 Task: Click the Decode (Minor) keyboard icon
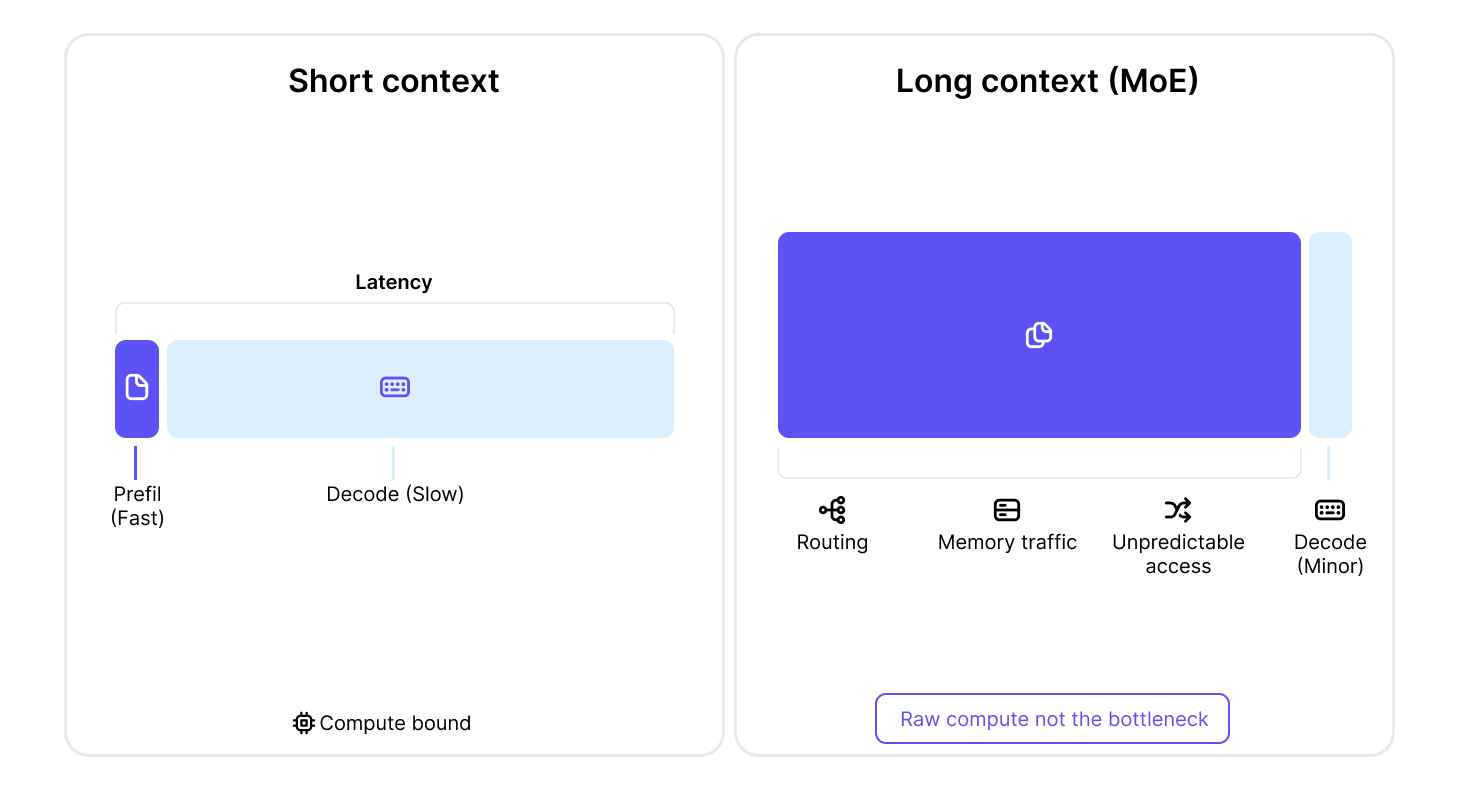pyautogui.click(x=1330, y=510)
